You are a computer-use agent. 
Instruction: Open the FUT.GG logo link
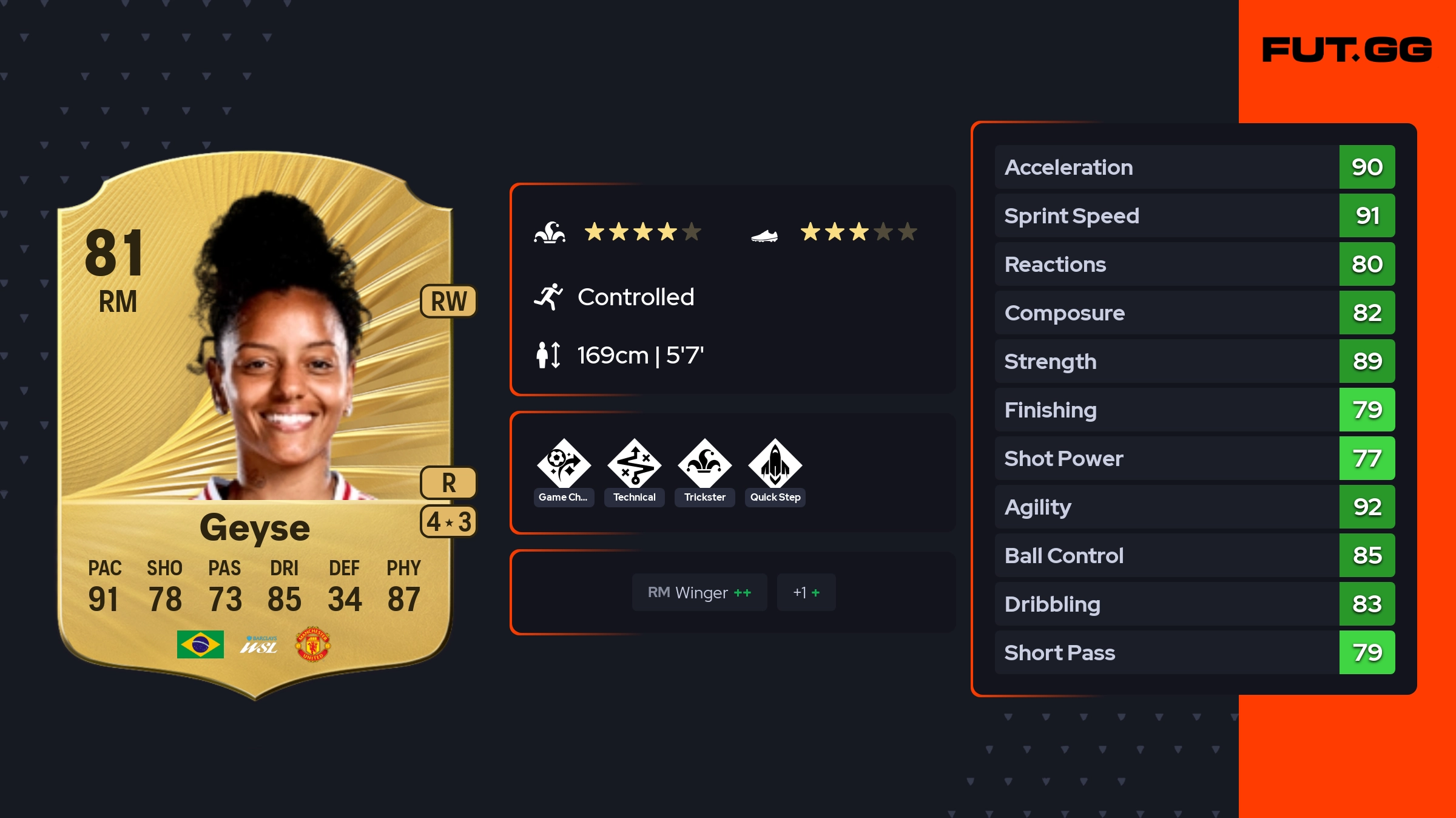pos(1347,50)
